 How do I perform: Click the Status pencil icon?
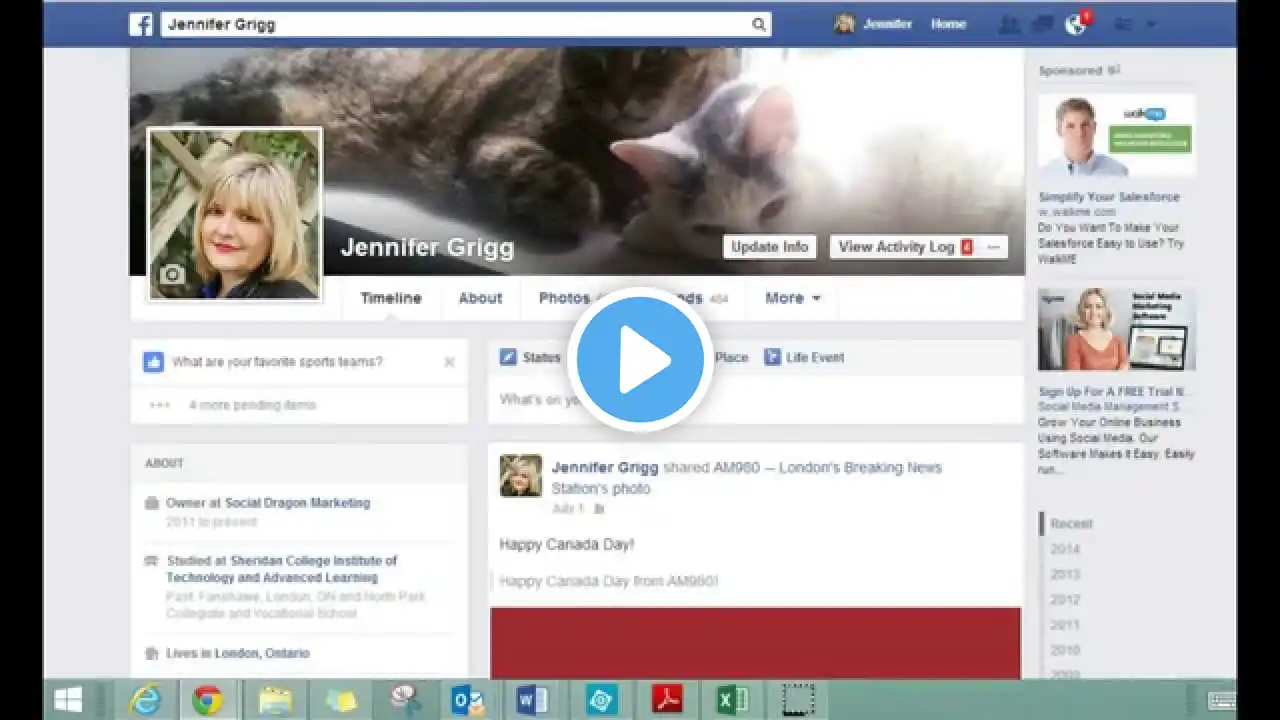[x=508, y=357]
